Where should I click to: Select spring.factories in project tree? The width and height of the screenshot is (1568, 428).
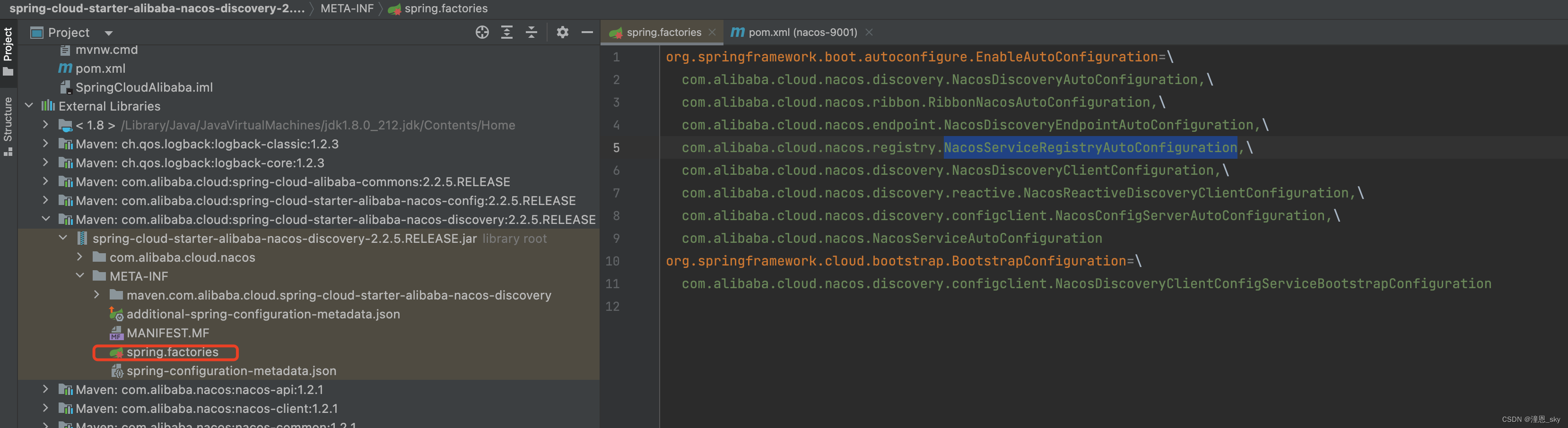(x=172, y=352)
